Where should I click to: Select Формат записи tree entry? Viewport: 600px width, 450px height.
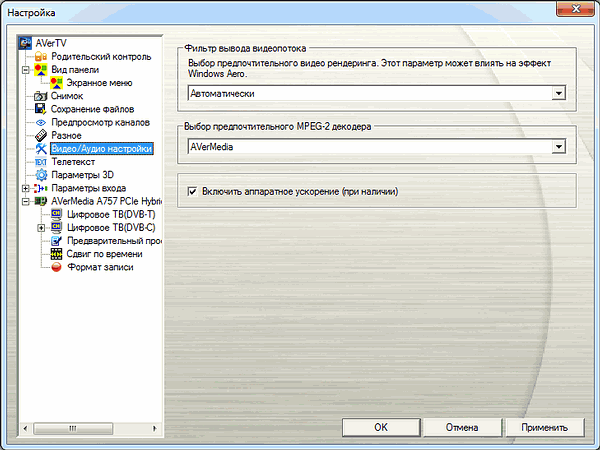pos(100,267)
